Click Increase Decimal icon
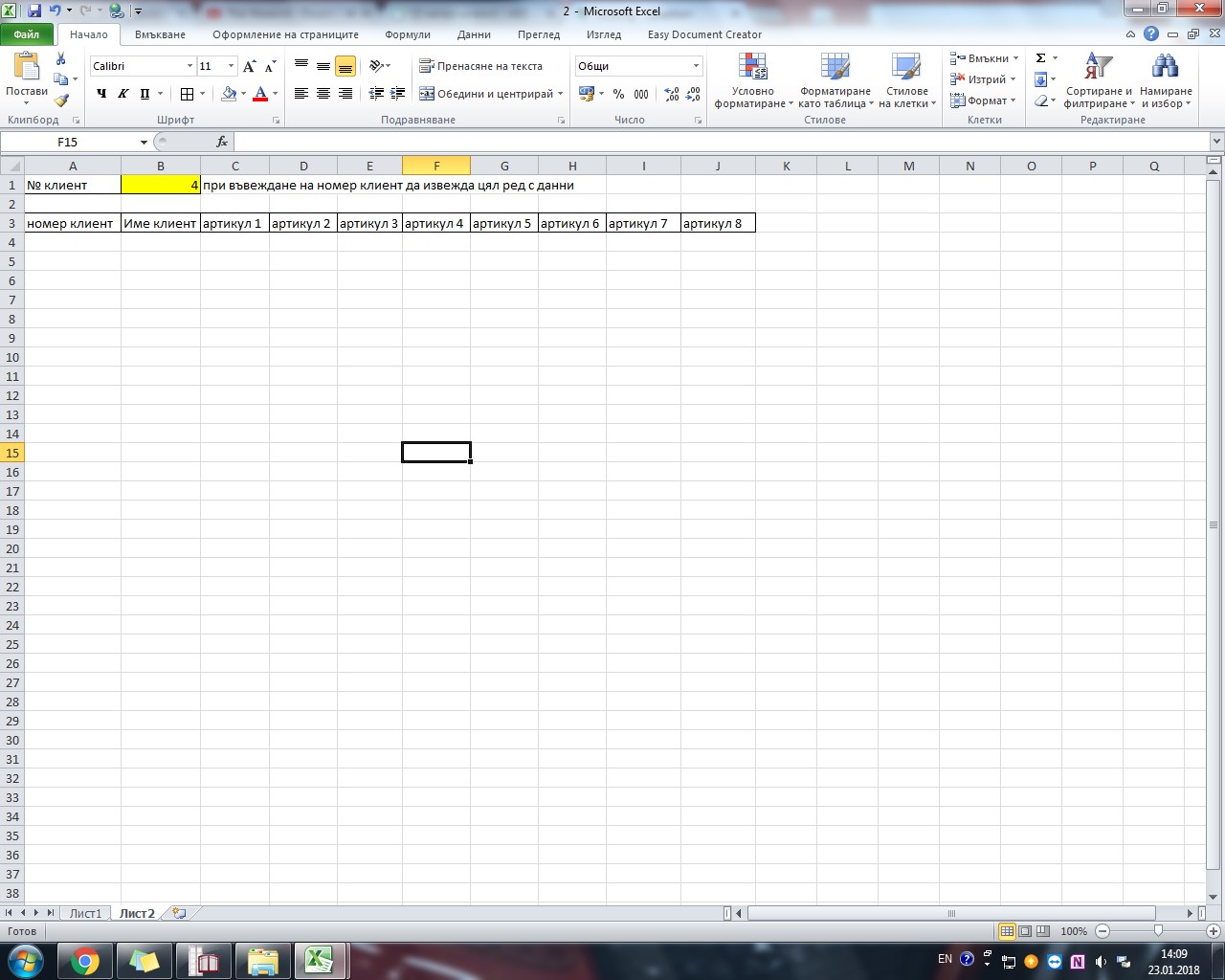Screen dimensions: 1225x980 pos(672,94)
